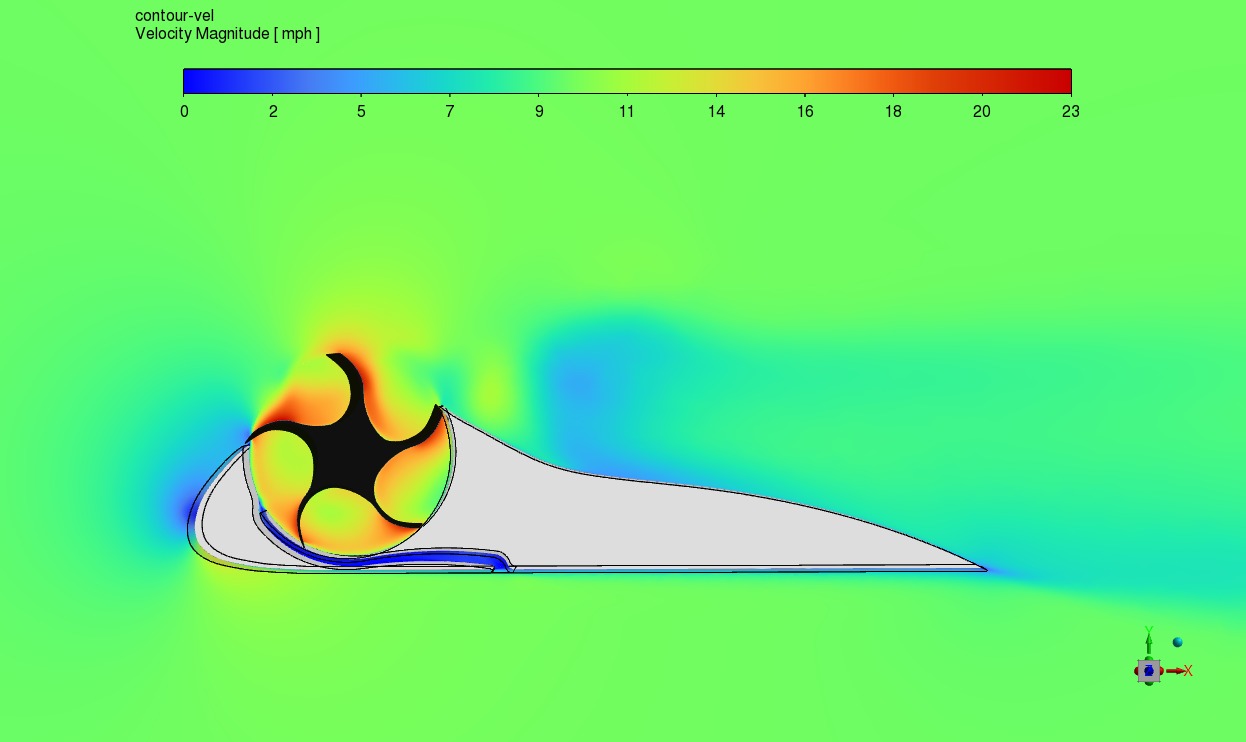
Task: Click the green negative-Y sphere below triad cube
Action: pos(1149,683)
